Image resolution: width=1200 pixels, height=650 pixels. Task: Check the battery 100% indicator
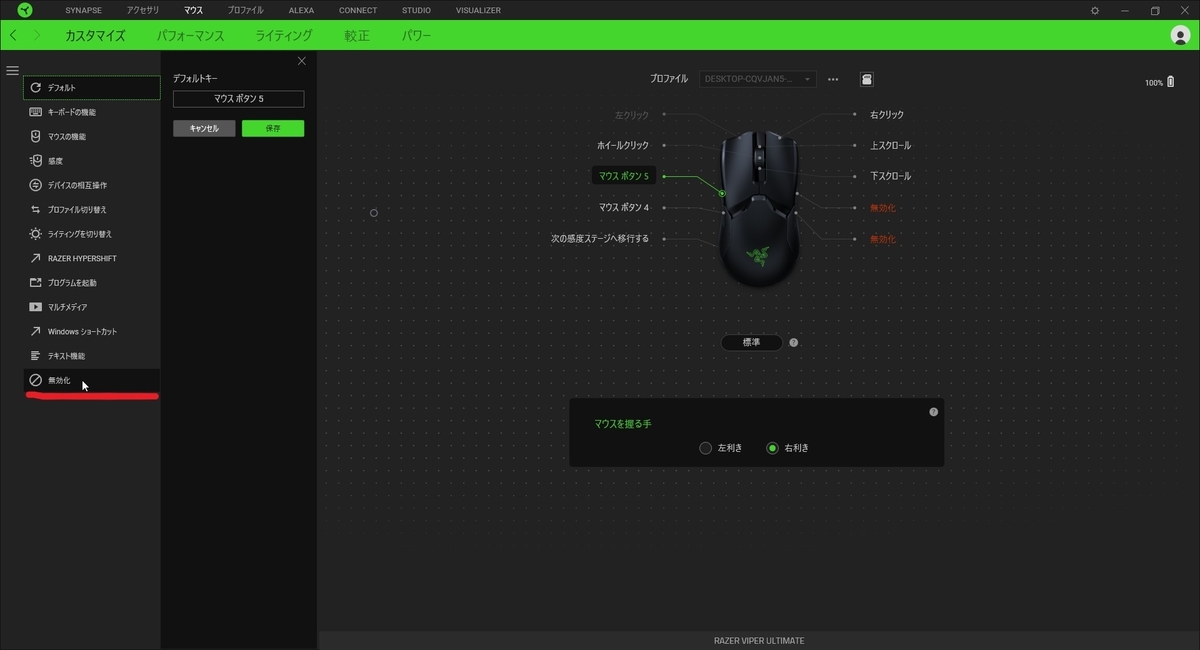coord(1160,82)
